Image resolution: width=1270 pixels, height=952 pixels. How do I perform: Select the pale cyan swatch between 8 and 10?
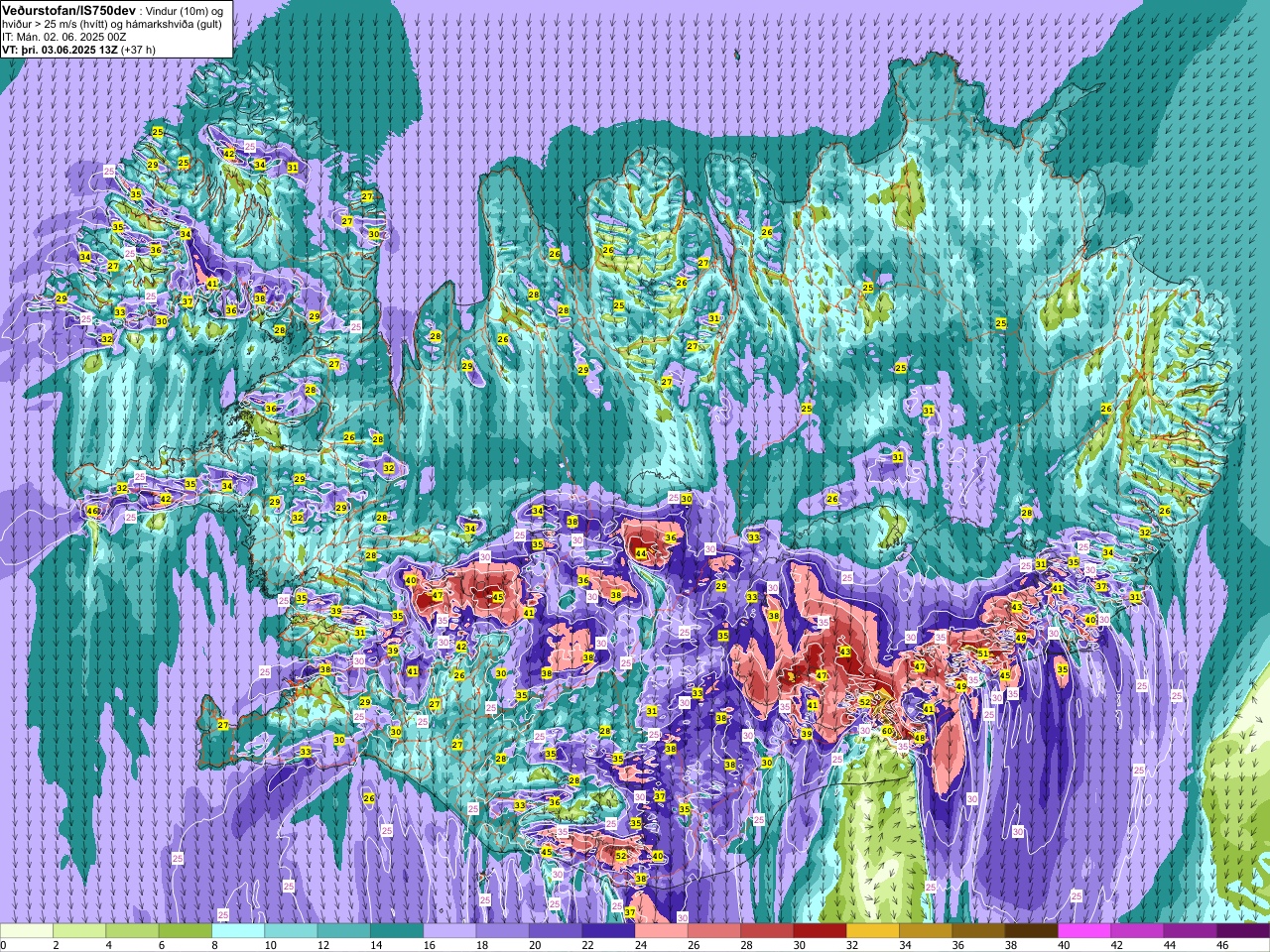click(238, 932)
